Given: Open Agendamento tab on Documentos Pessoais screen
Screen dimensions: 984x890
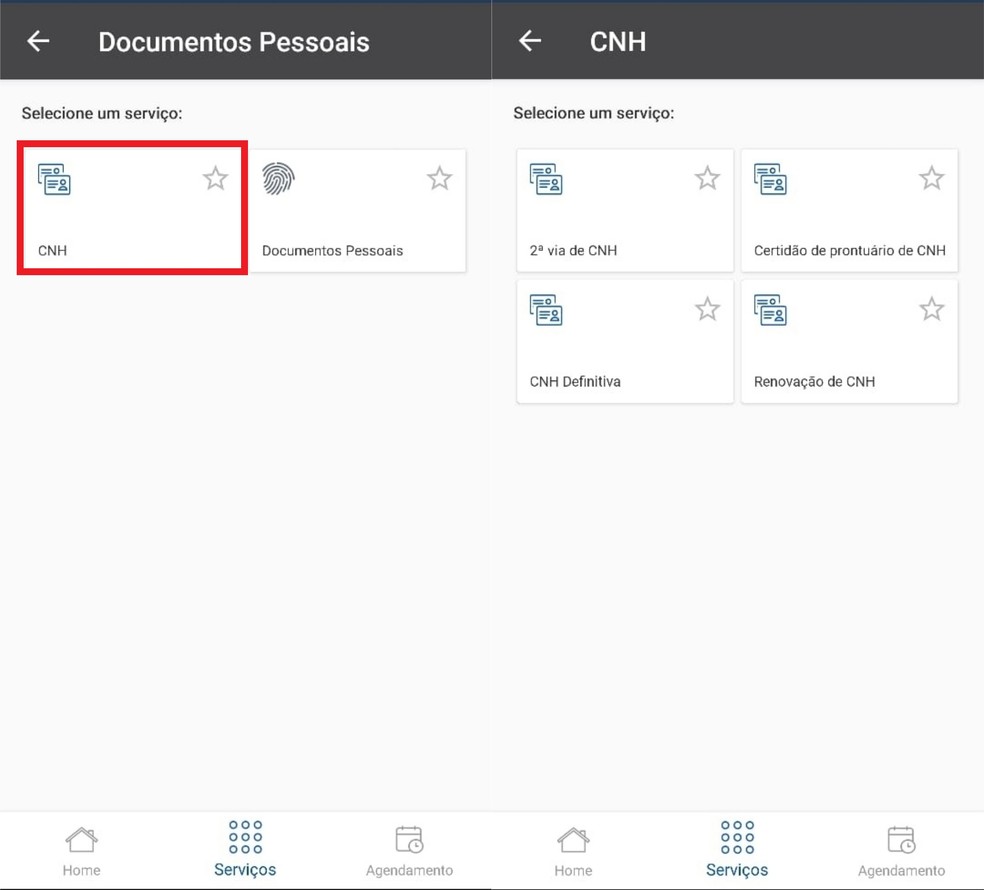Looking at the screenshot, I should coord(409,850).
